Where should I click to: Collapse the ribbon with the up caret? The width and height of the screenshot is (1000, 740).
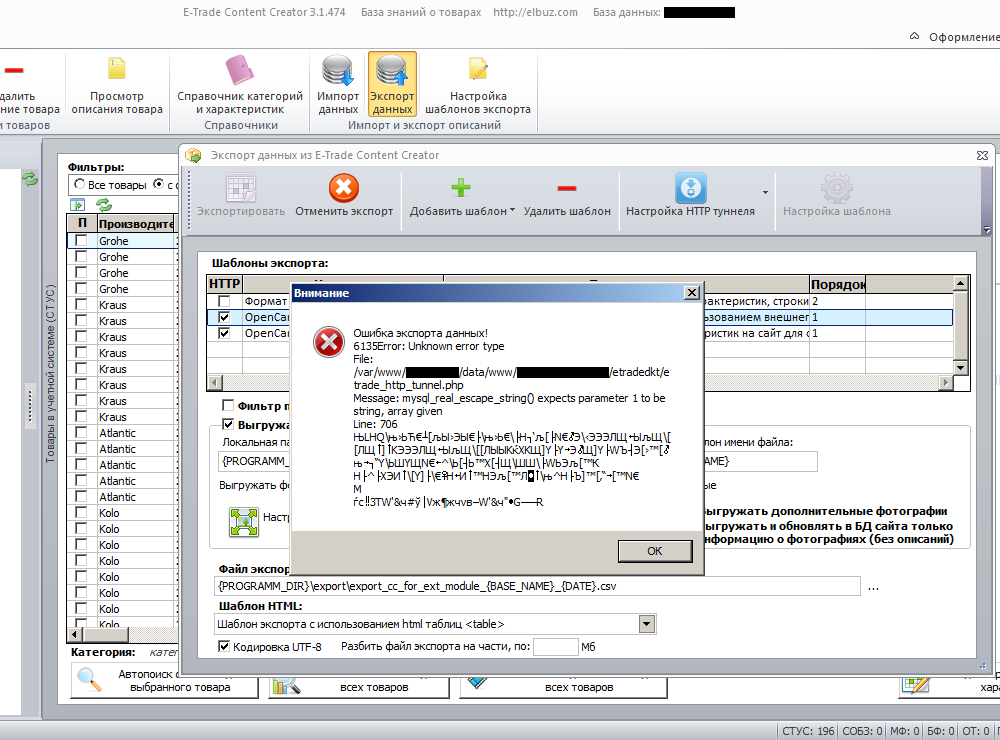pyautogui.click(x=914, y=36)
